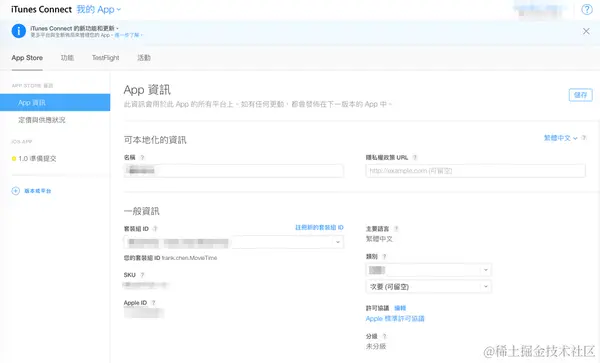Open the 1.0 準備提交 version entry

37,159
